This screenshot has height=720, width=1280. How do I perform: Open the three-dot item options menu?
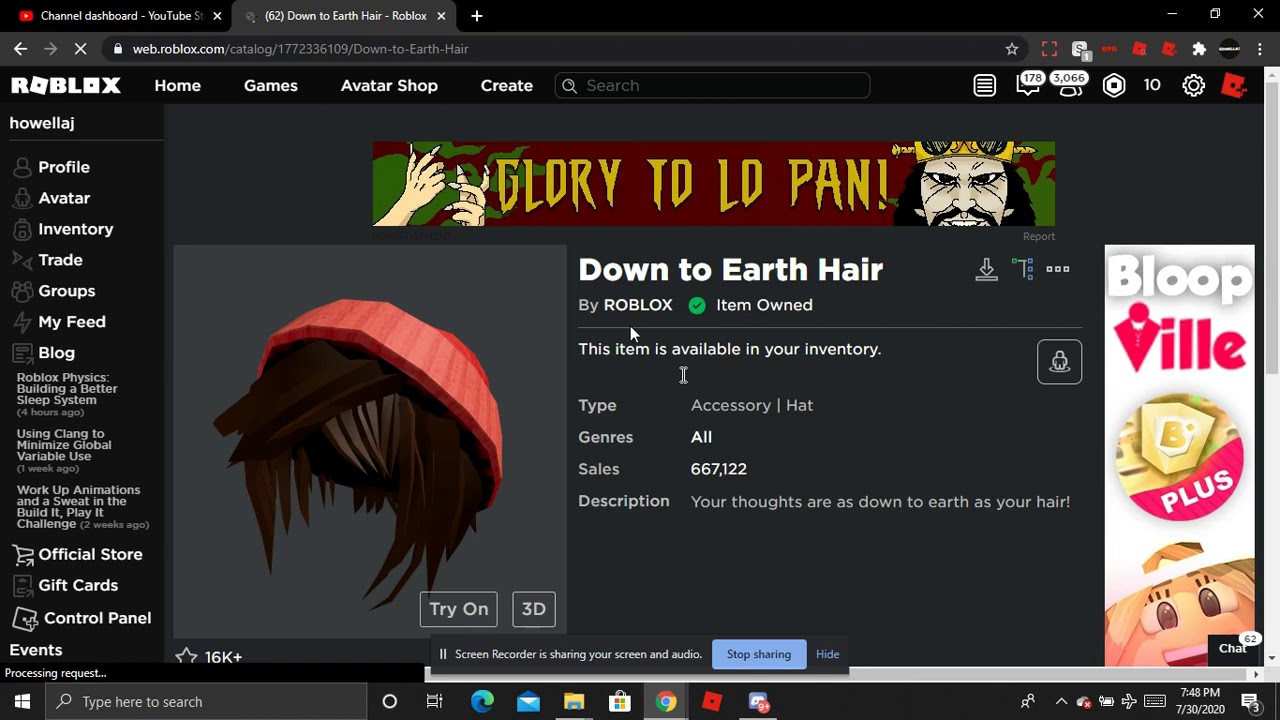coord(1058,269)
